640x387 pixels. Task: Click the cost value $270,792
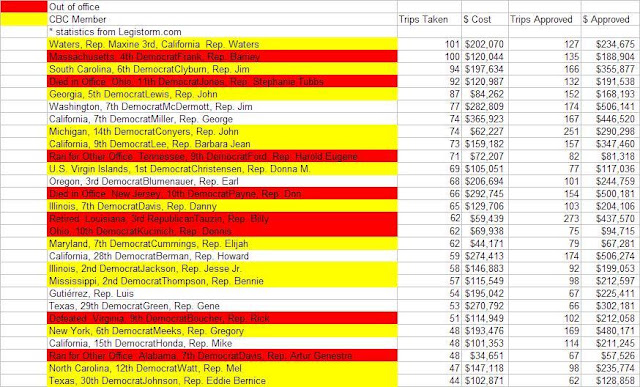[x=484, y=306]
